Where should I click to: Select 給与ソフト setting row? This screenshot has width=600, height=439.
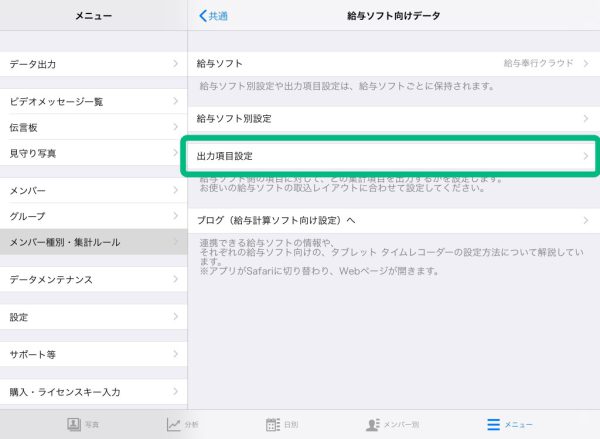393,64
